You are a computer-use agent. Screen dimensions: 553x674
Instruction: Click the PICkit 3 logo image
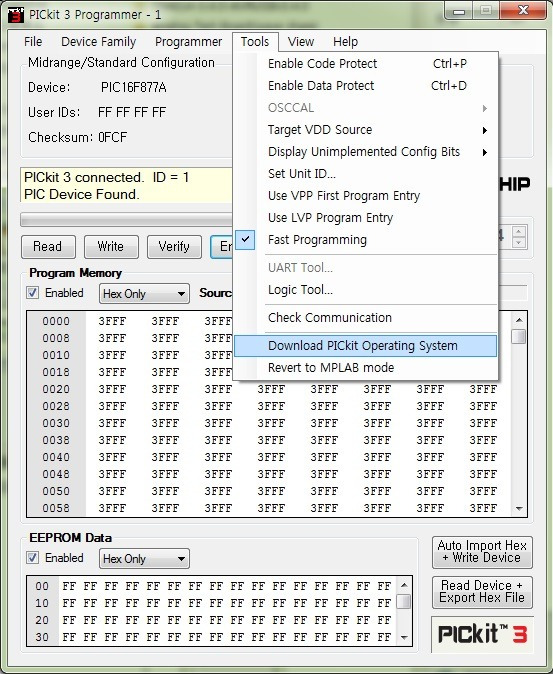coord(483,634)
